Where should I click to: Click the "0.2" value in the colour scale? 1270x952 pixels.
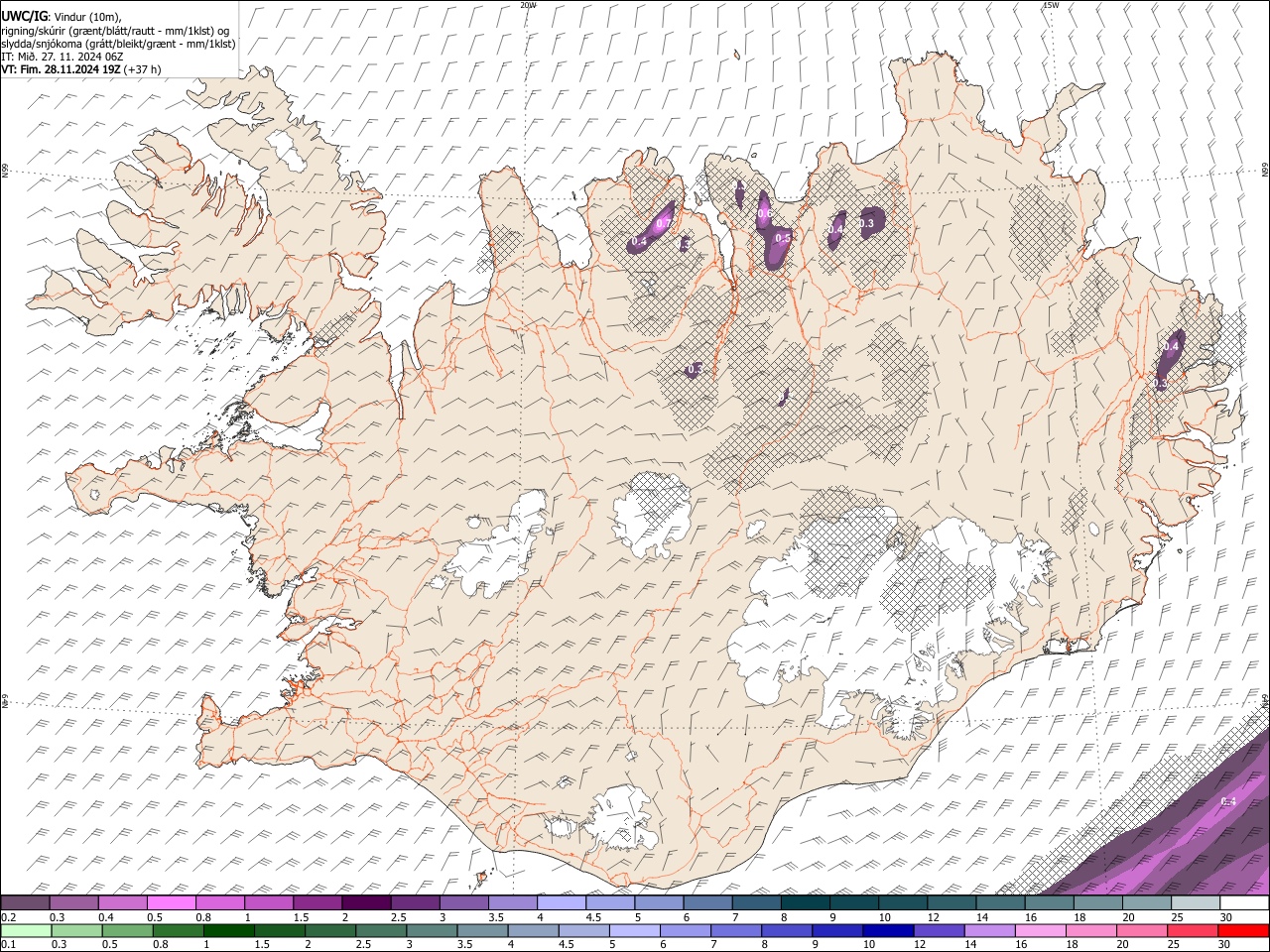point(9,917)
